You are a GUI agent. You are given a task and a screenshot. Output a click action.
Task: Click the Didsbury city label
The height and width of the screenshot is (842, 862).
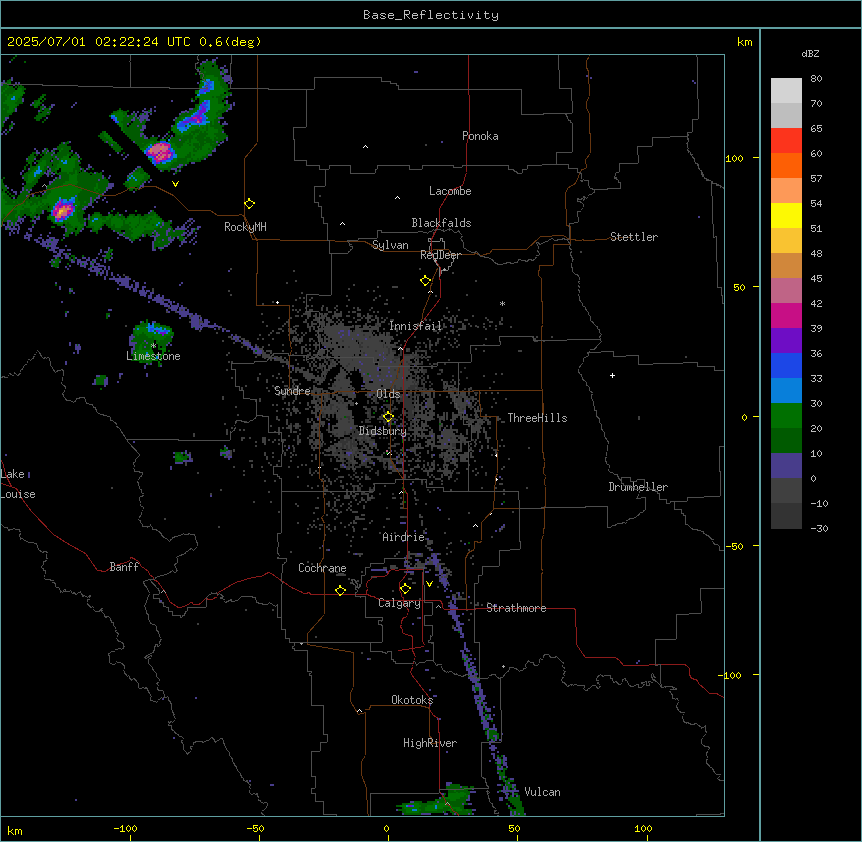tap(383, 431)
